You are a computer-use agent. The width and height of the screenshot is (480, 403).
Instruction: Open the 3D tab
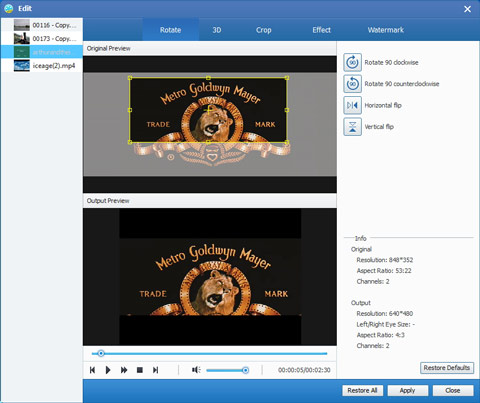tap(217, 30)
